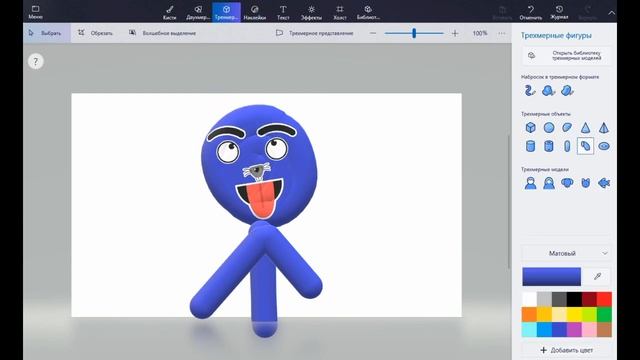This screenshot has width=640, height=360.
Task: Pick the bright red color swatch
Action: [604, 299]
